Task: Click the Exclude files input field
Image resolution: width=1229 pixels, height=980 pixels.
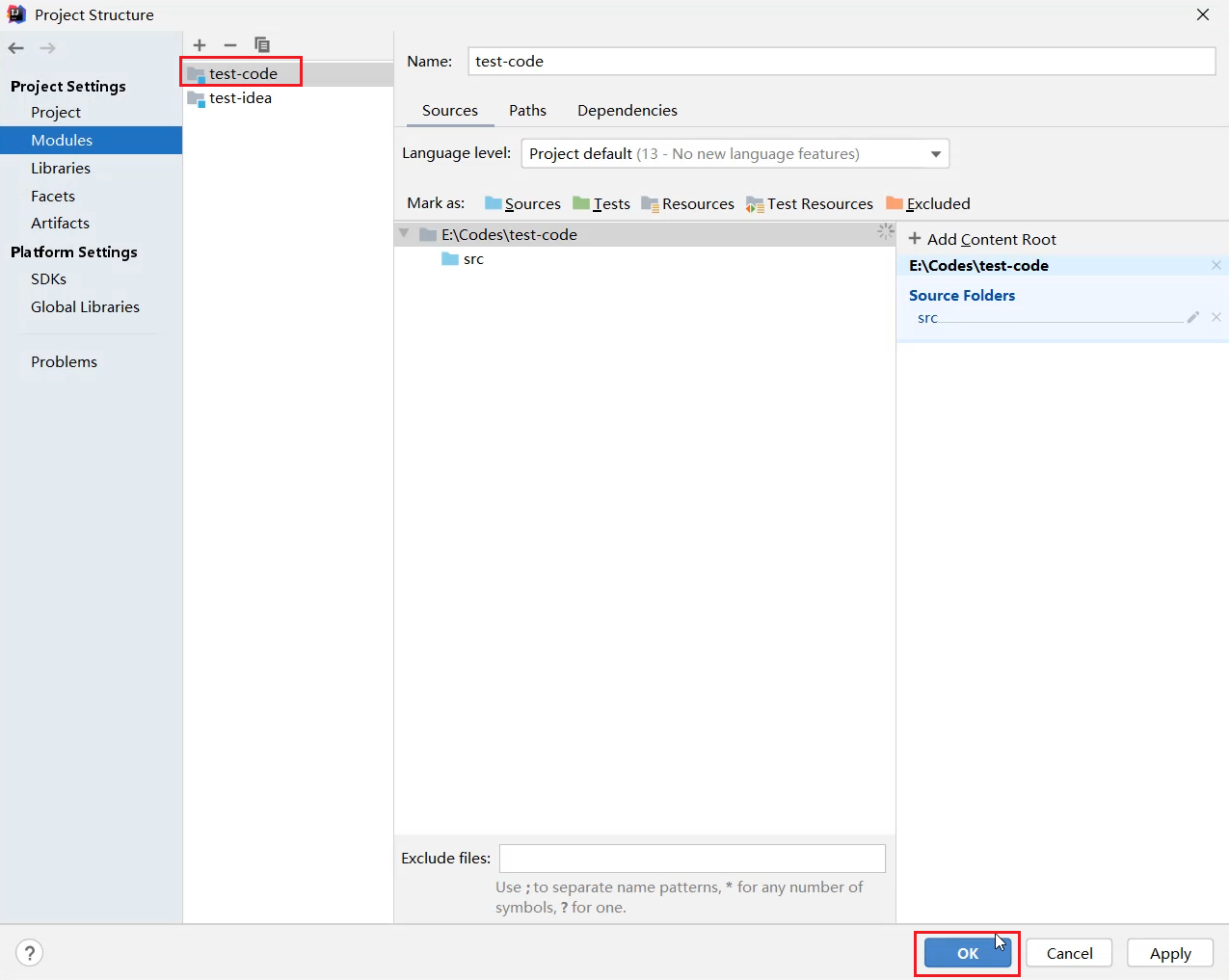Action: tap(691, 859)
